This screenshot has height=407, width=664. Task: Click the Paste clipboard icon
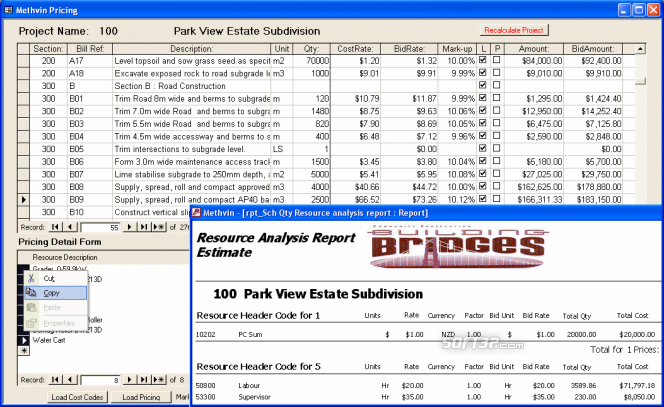31,307
